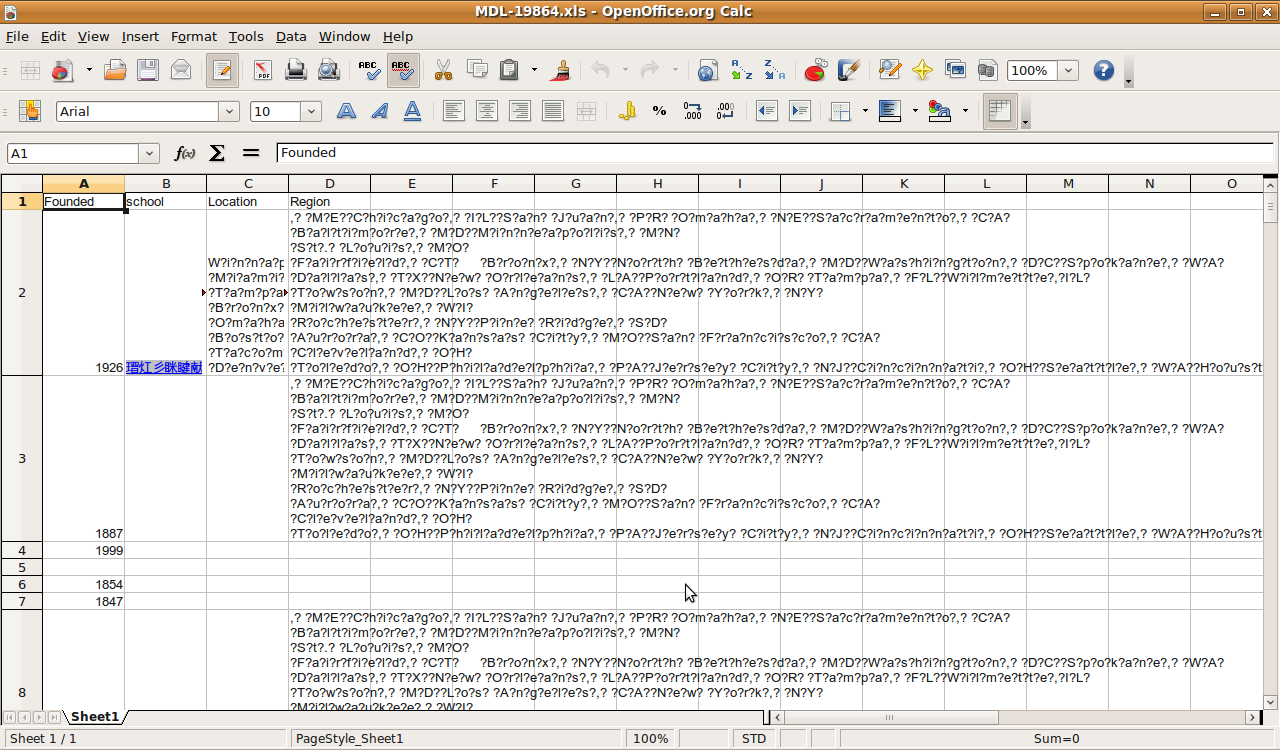
Task: Select the Sheet1 tab
Action: tap(95, 717)
